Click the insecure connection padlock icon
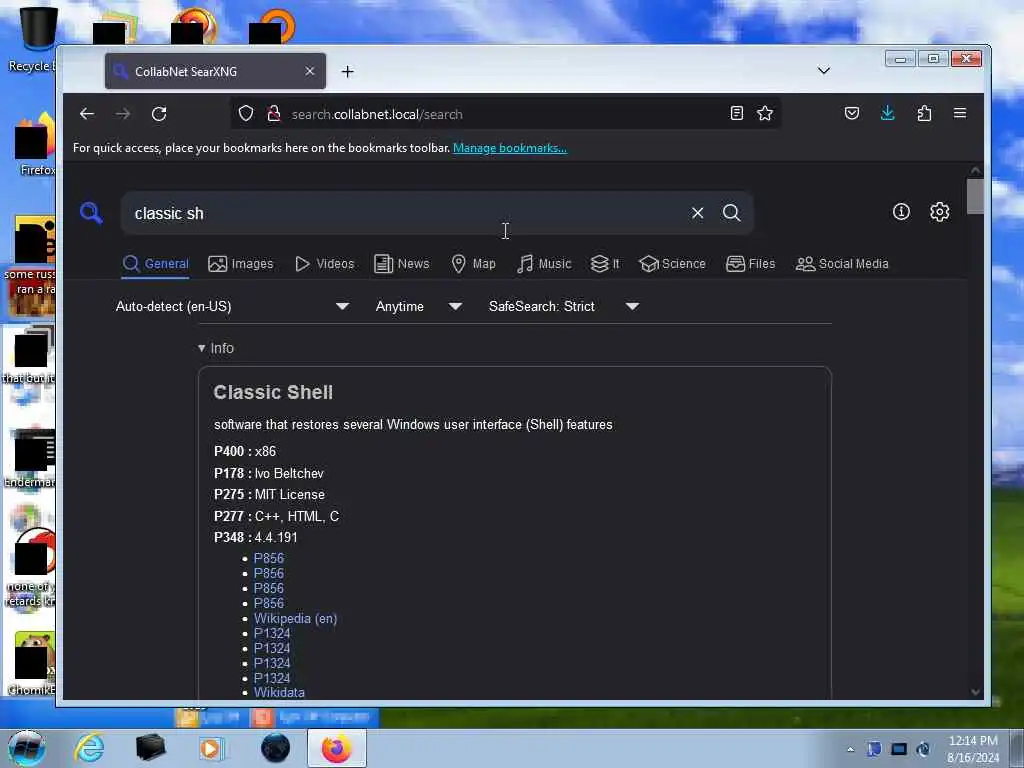Viewport: 1024px width, 768px height. [274, 114]
